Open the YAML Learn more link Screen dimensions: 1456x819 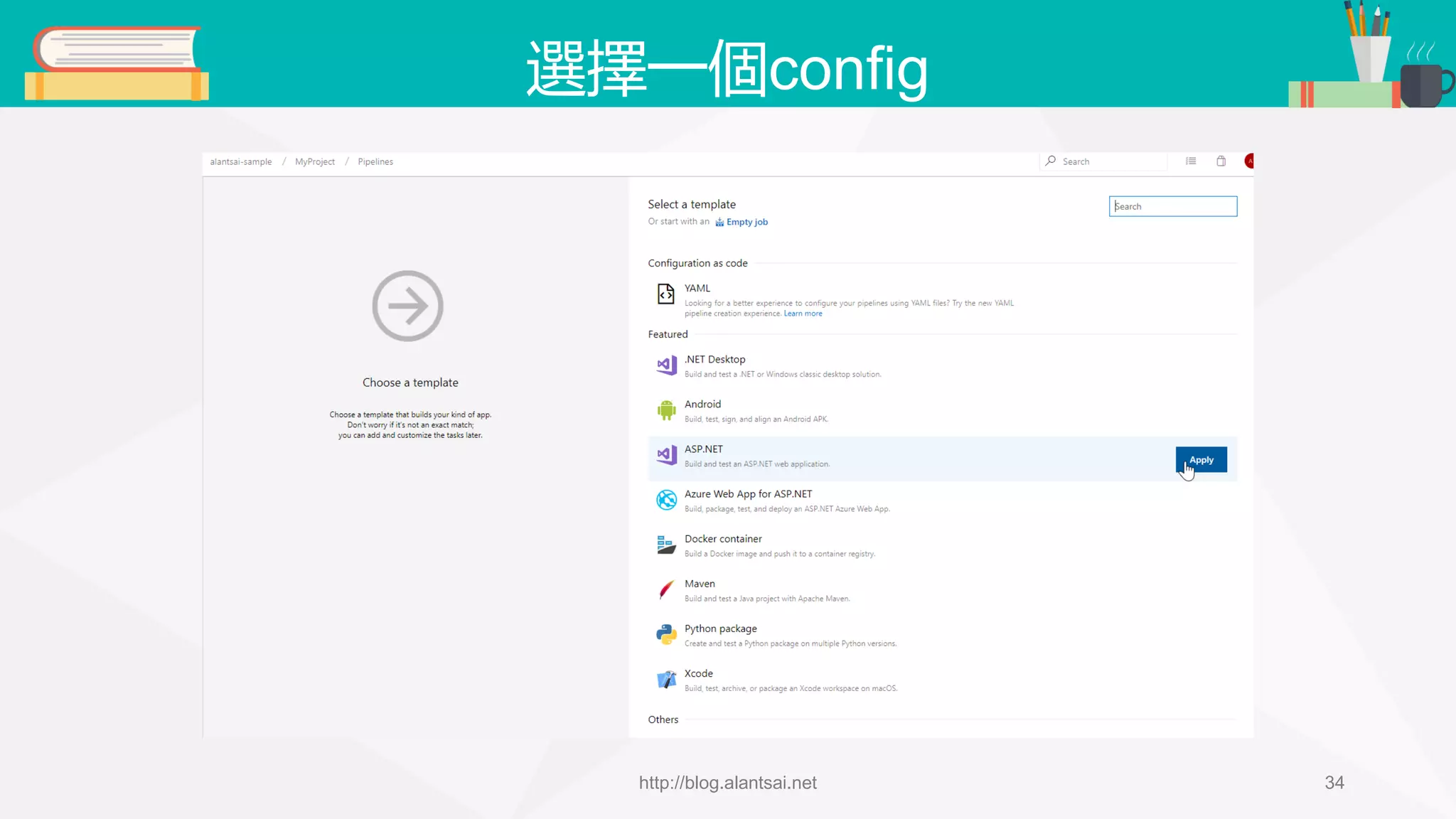point(803,314)
